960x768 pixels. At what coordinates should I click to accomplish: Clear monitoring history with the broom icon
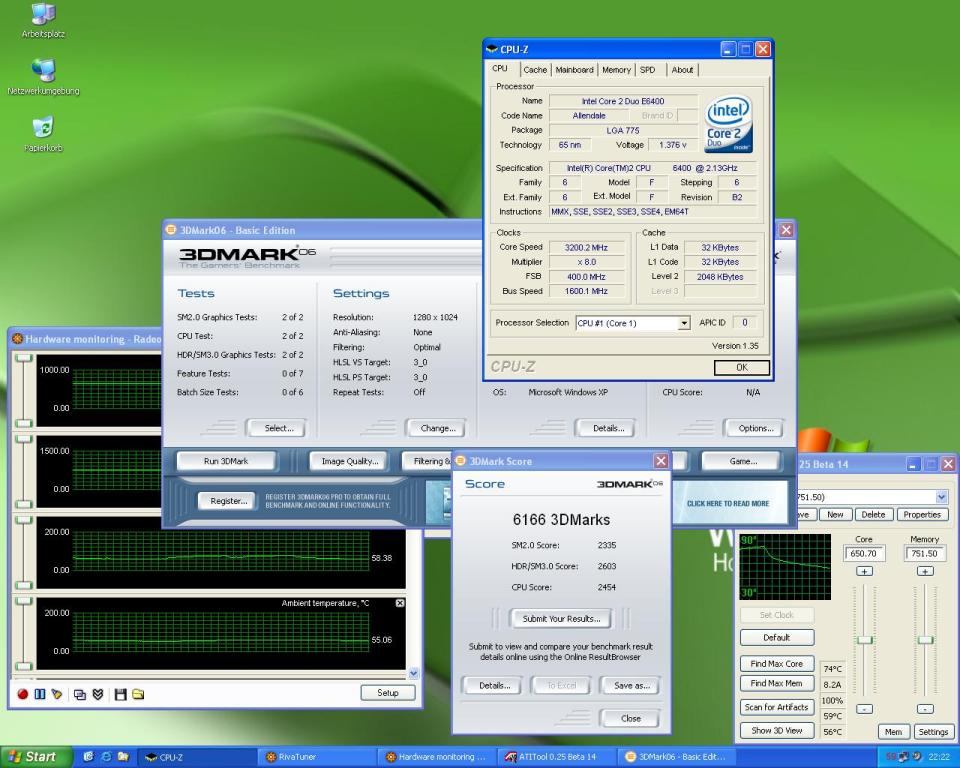point(57,694)
